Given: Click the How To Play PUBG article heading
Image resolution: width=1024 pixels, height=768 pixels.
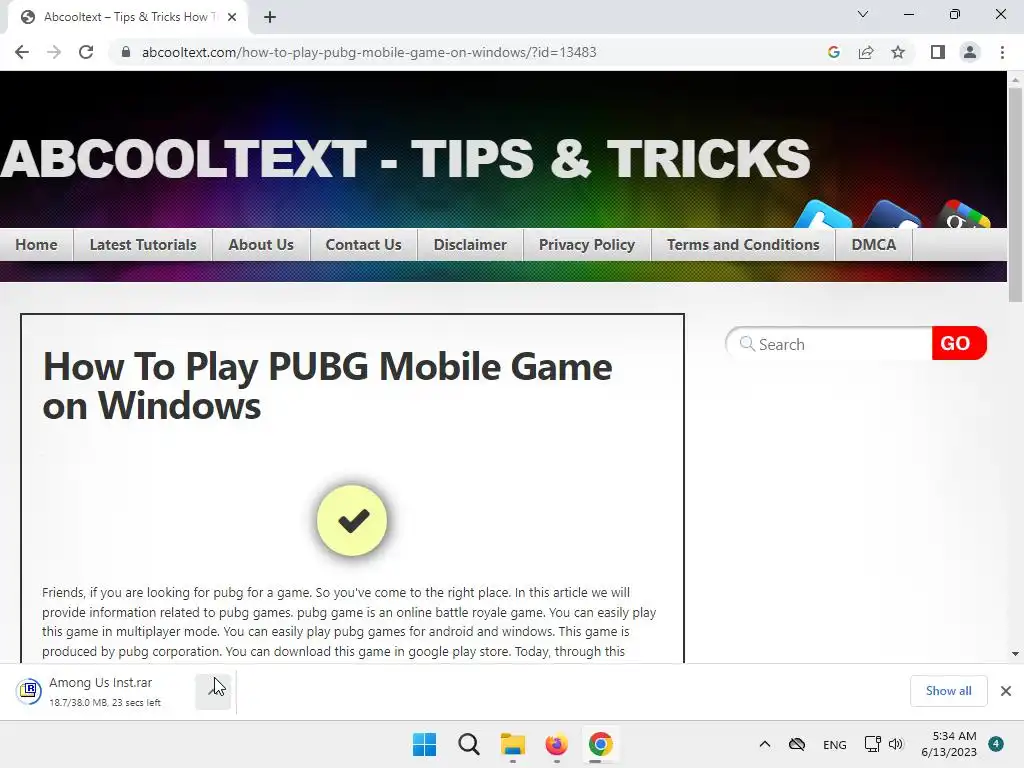Looking at the screenshot, I should [x=327, y=386].
